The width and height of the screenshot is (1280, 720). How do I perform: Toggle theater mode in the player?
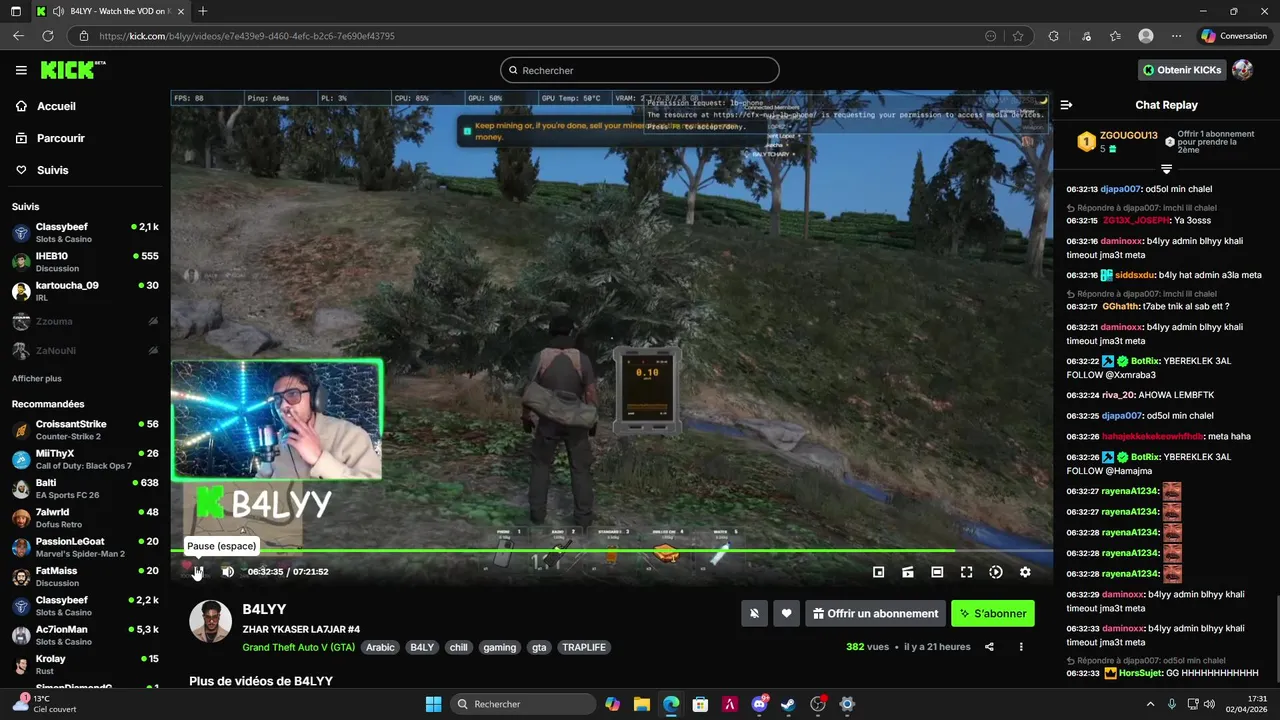pos(937,572)
